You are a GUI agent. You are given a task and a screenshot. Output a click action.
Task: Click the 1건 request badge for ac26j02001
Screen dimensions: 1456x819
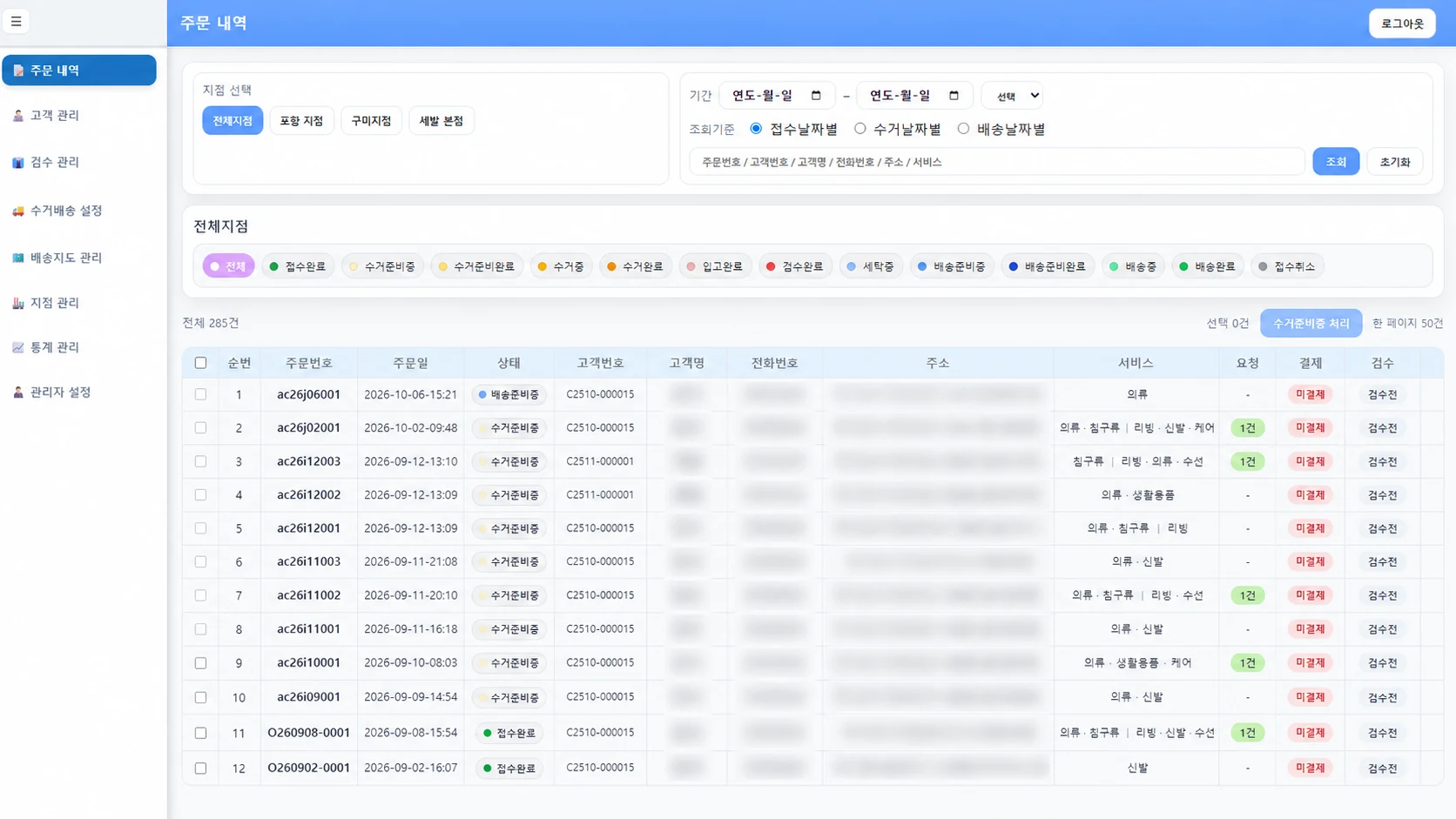coord(1247,428)
